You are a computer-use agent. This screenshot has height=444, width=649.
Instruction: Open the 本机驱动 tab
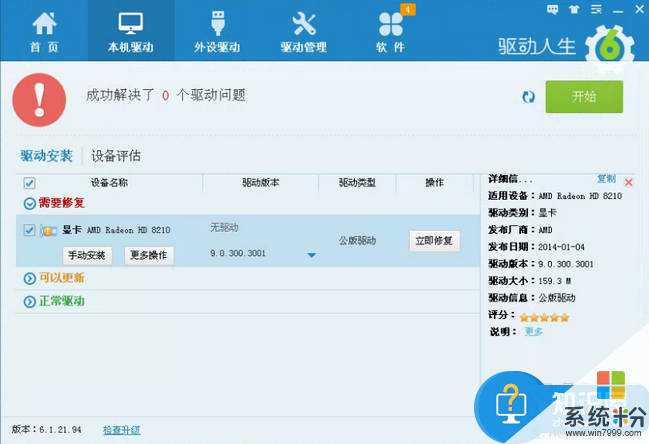131,32
